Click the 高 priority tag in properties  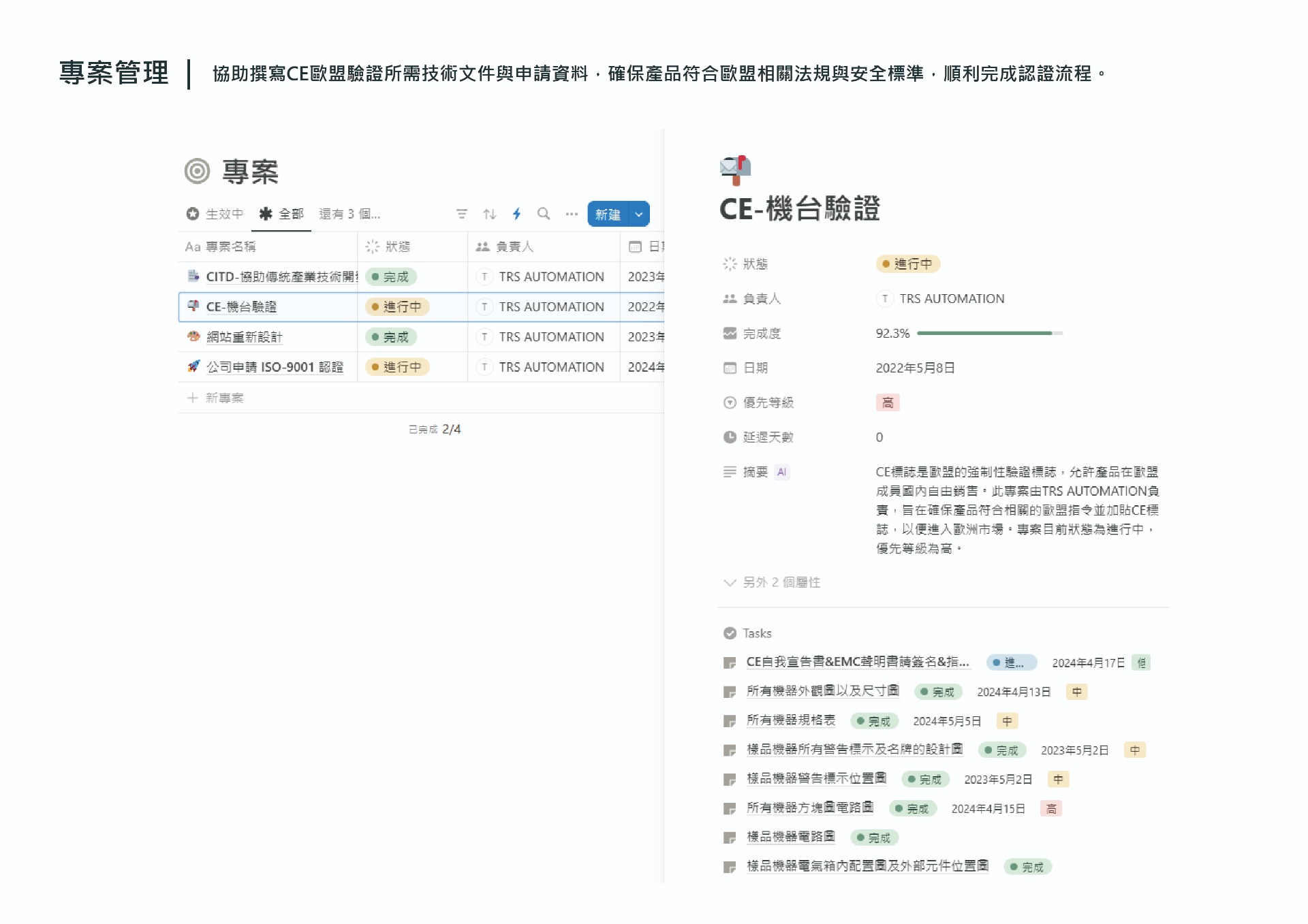point(888,402)
